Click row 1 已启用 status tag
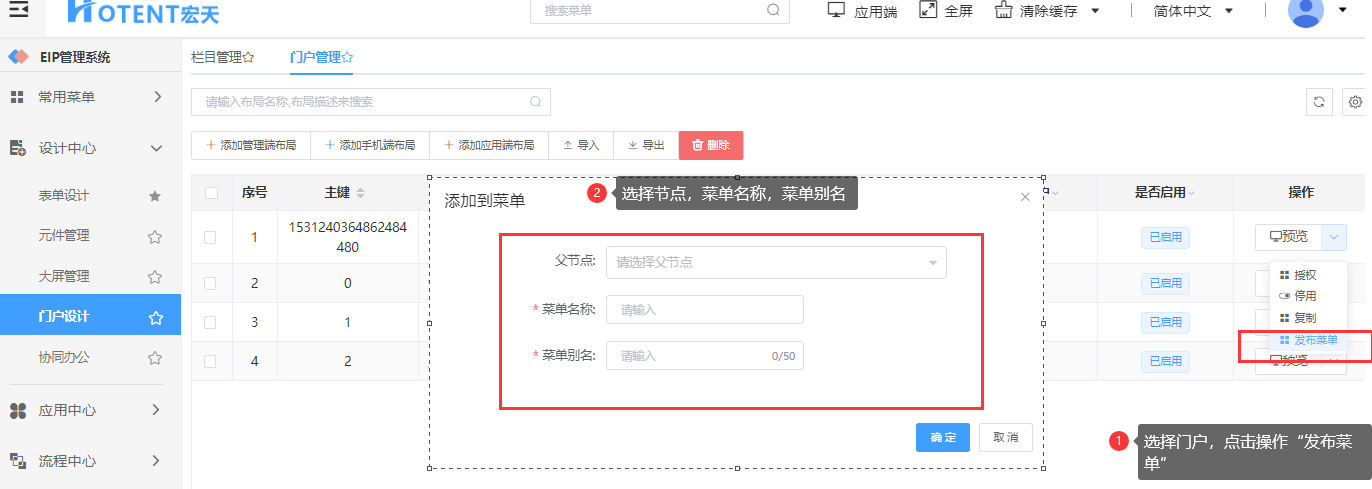 point(1165,237)
